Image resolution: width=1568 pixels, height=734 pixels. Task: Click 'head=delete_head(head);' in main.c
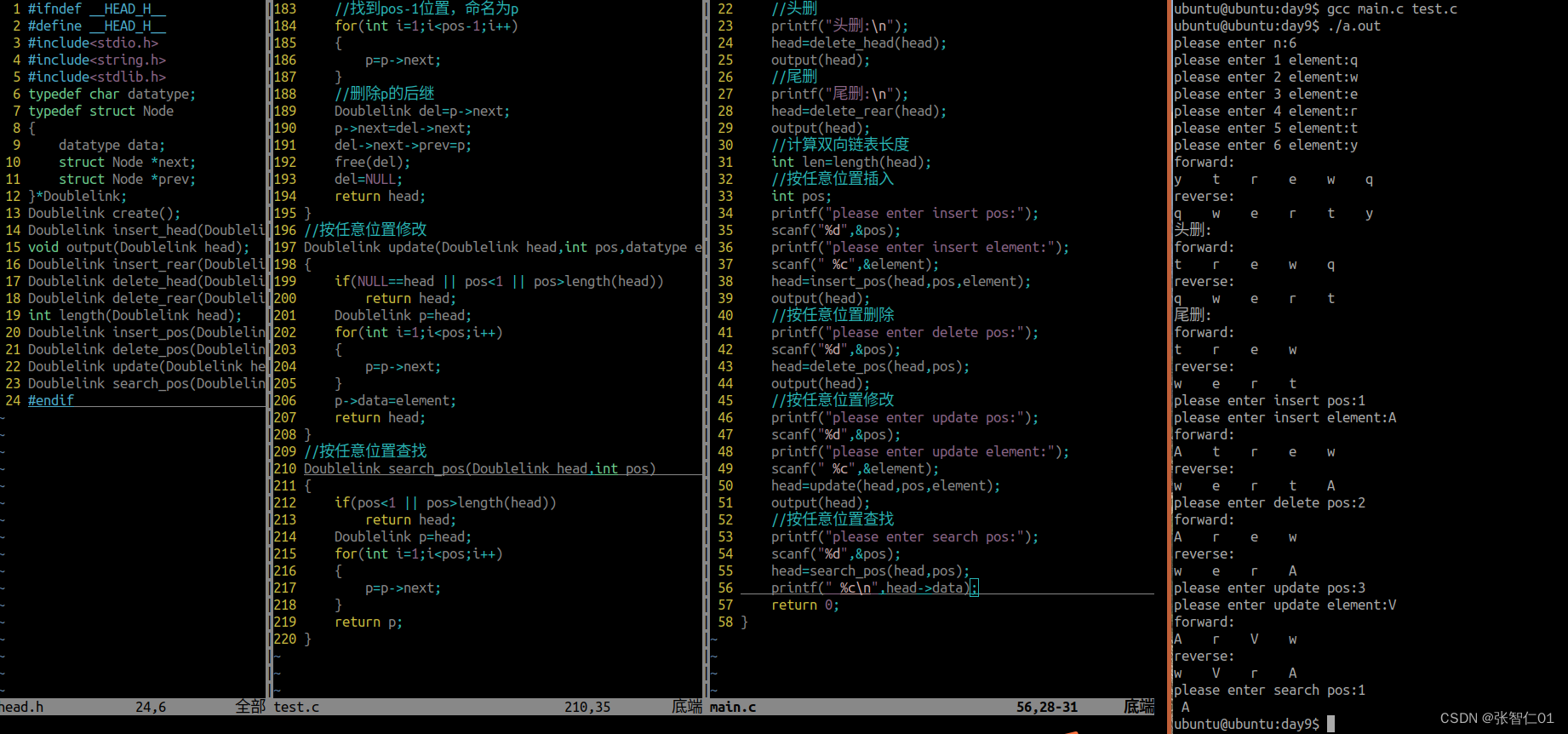click(859, 43)
